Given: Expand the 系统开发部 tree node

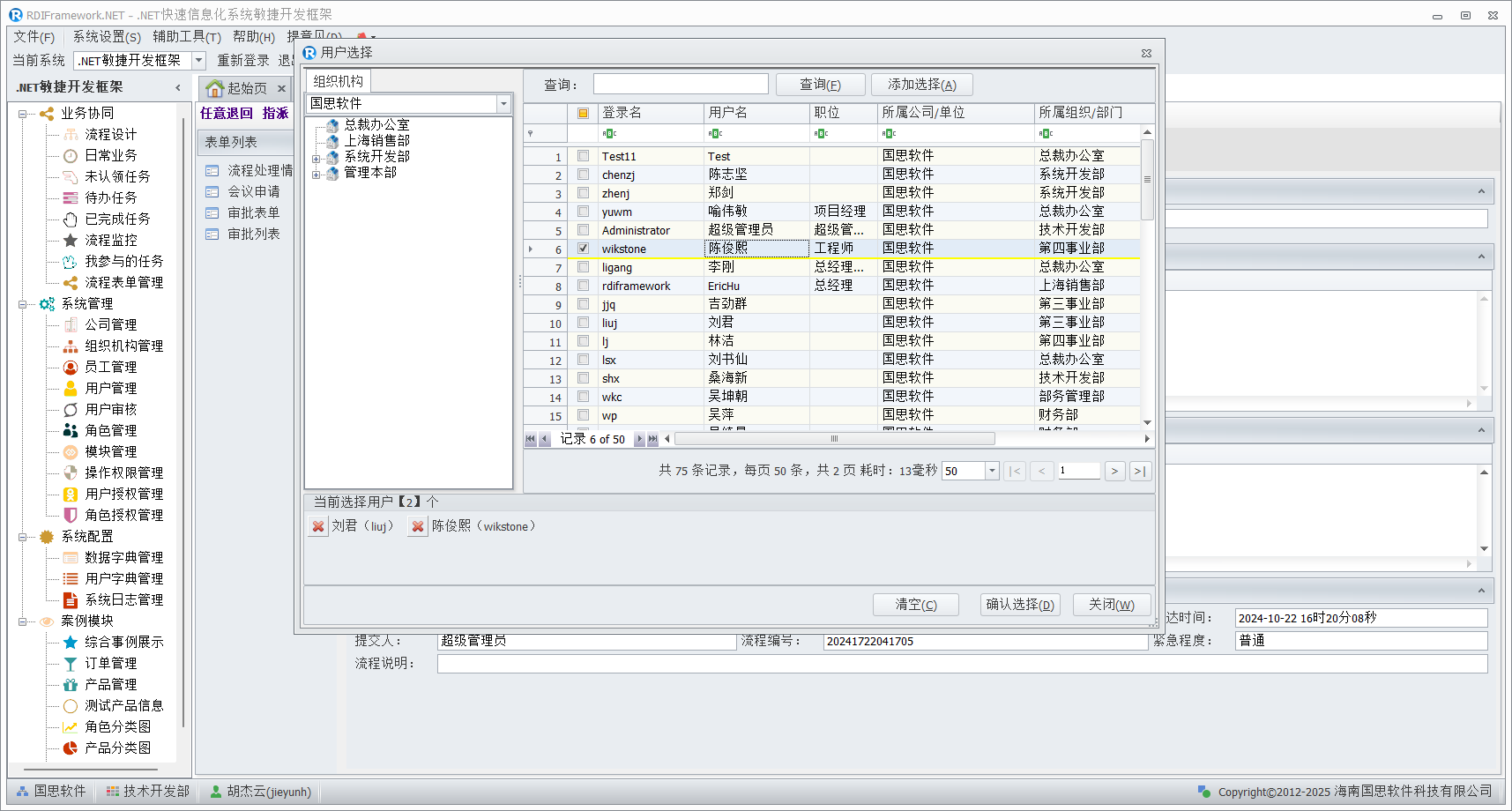Looking at the screenshot, I should [x=316, y=159].
